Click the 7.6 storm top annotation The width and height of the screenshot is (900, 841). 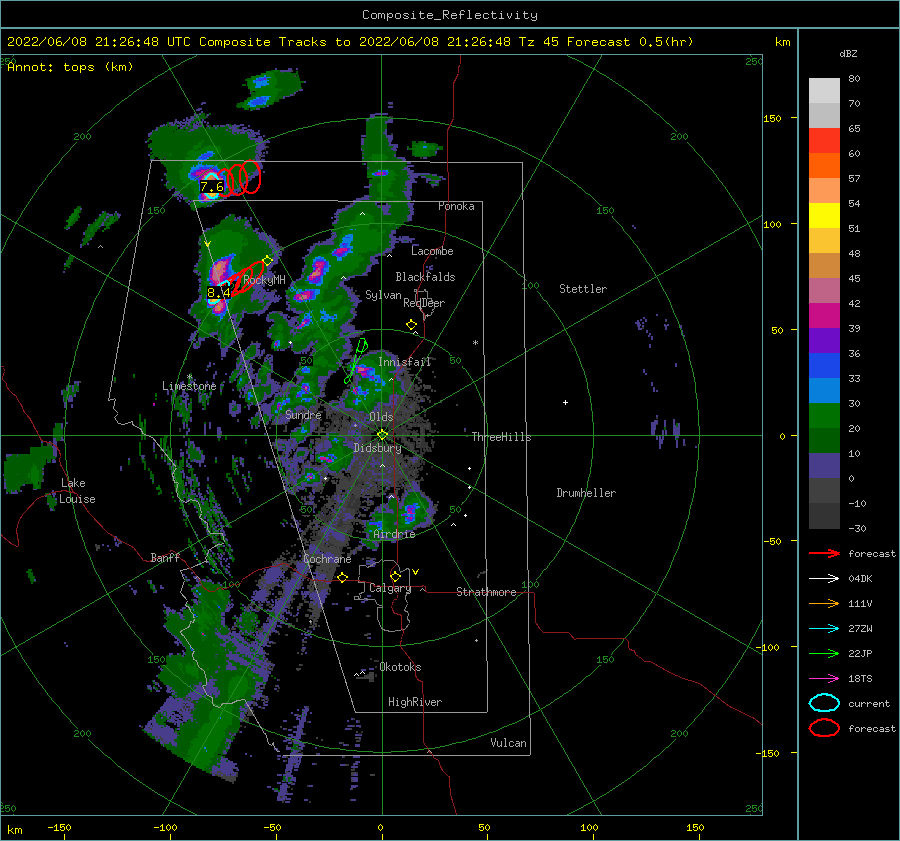211,187
